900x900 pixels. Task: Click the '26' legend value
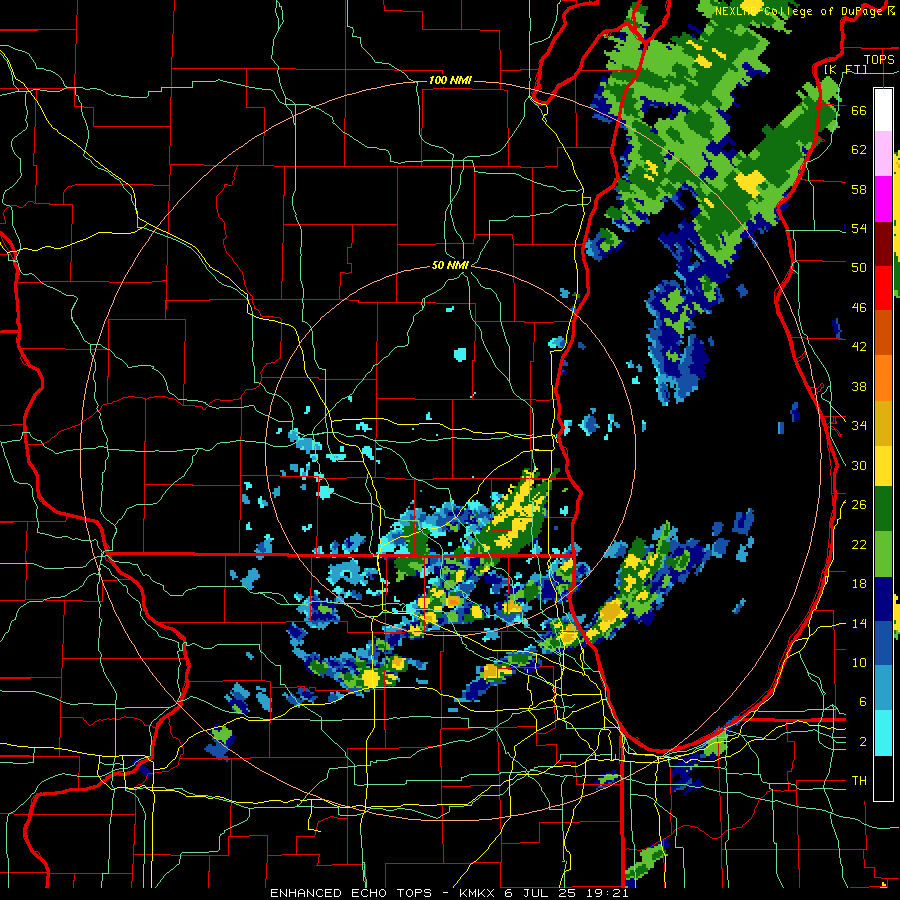(x=859, y=505)
